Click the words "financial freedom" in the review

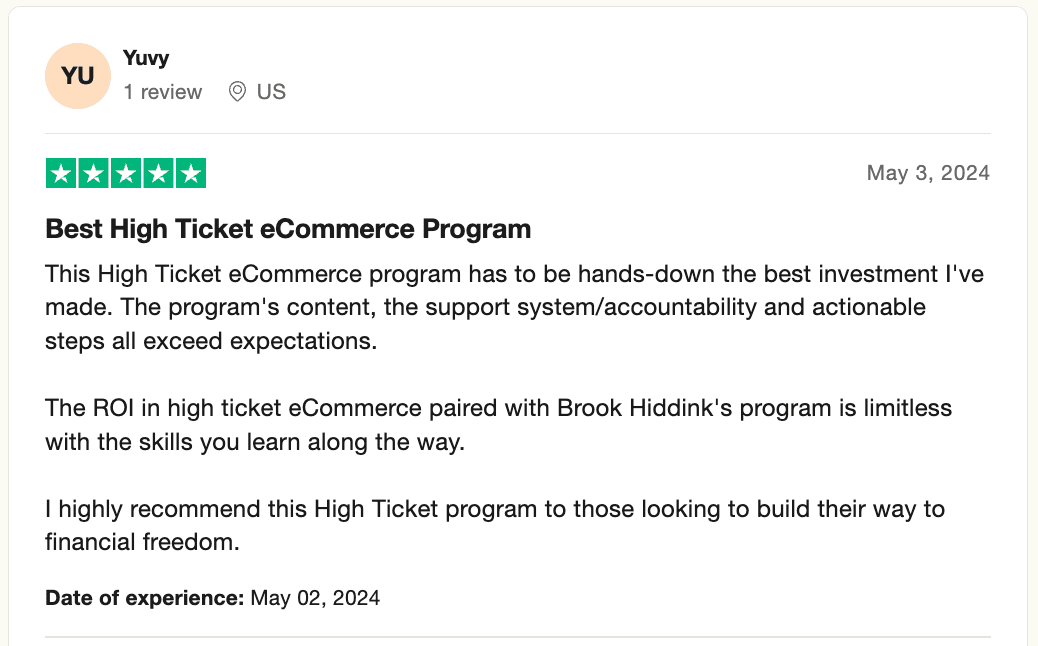pos(143,542)
